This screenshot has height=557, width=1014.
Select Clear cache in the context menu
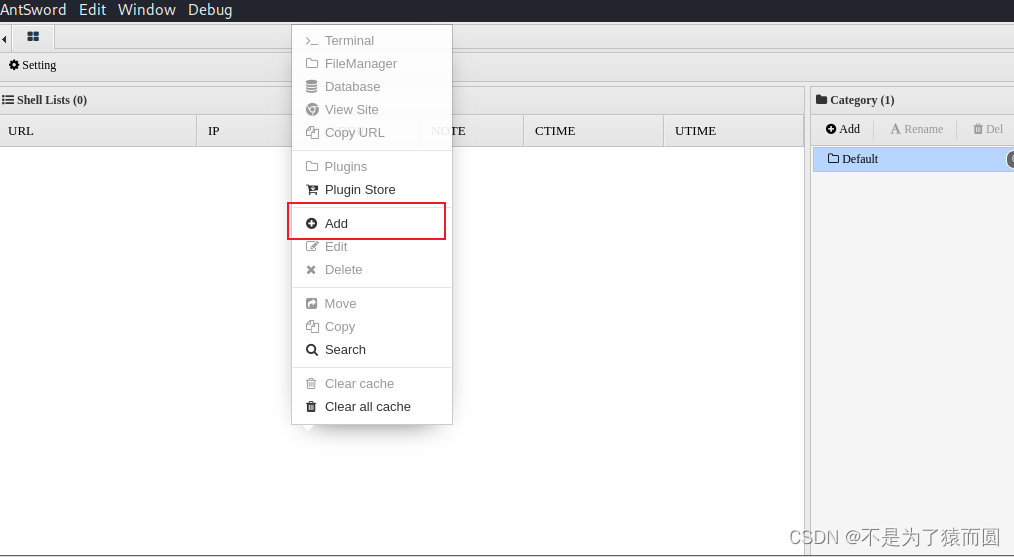[372, 384]
